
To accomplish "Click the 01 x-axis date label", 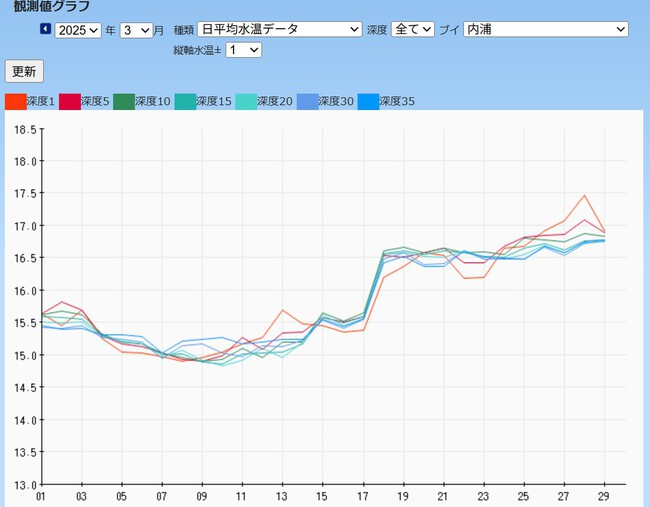I will coord(41,497).
